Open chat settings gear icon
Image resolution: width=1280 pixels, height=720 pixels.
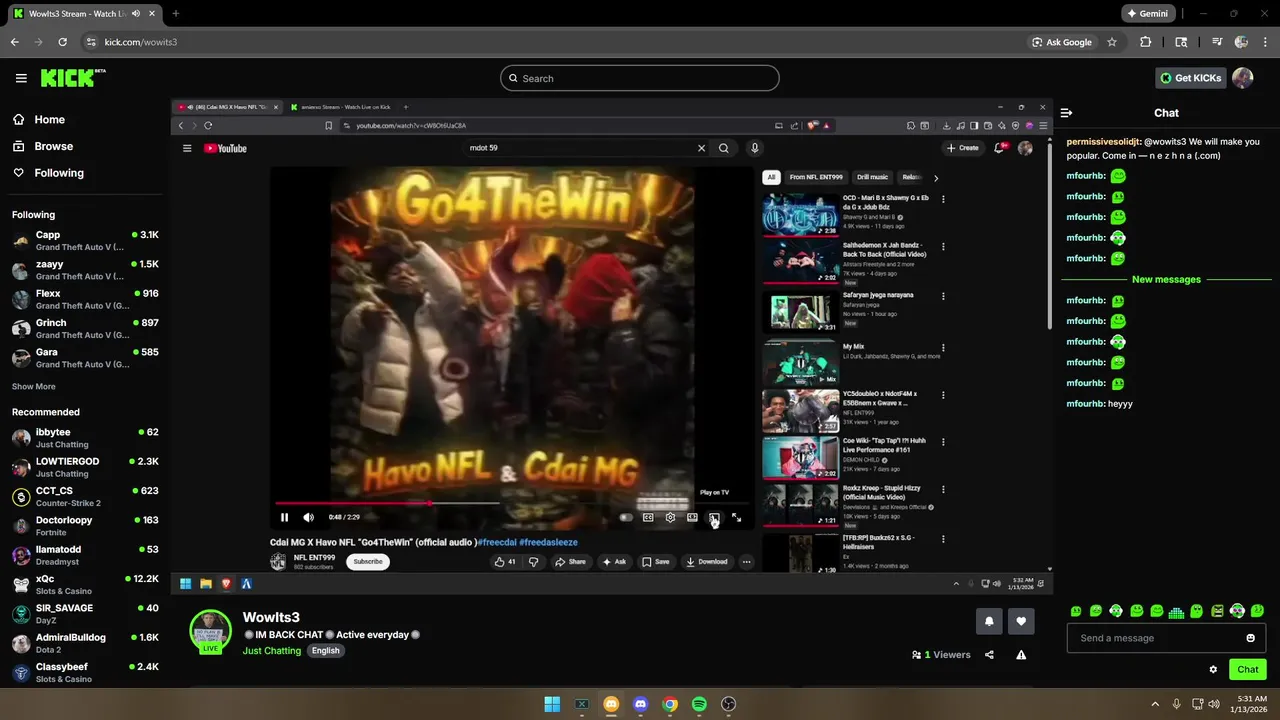point(1213,669)
